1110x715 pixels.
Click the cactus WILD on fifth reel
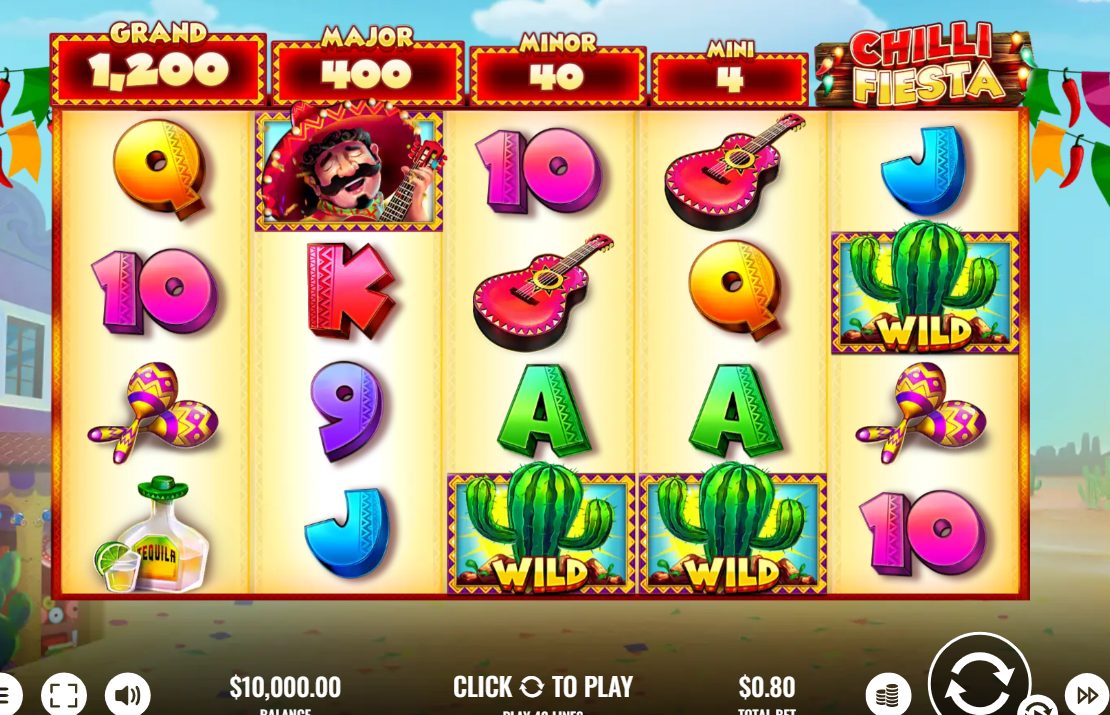coord(925,290)
